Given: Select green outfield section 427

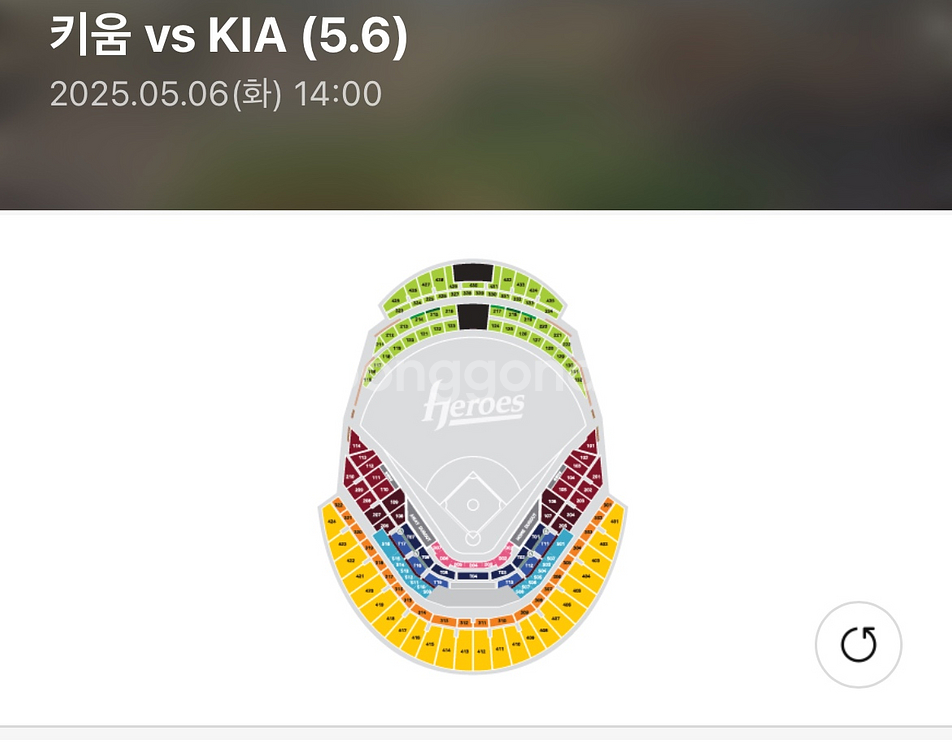Looking at the screenshot, I should pyautogui.click(x=426, y=284).
